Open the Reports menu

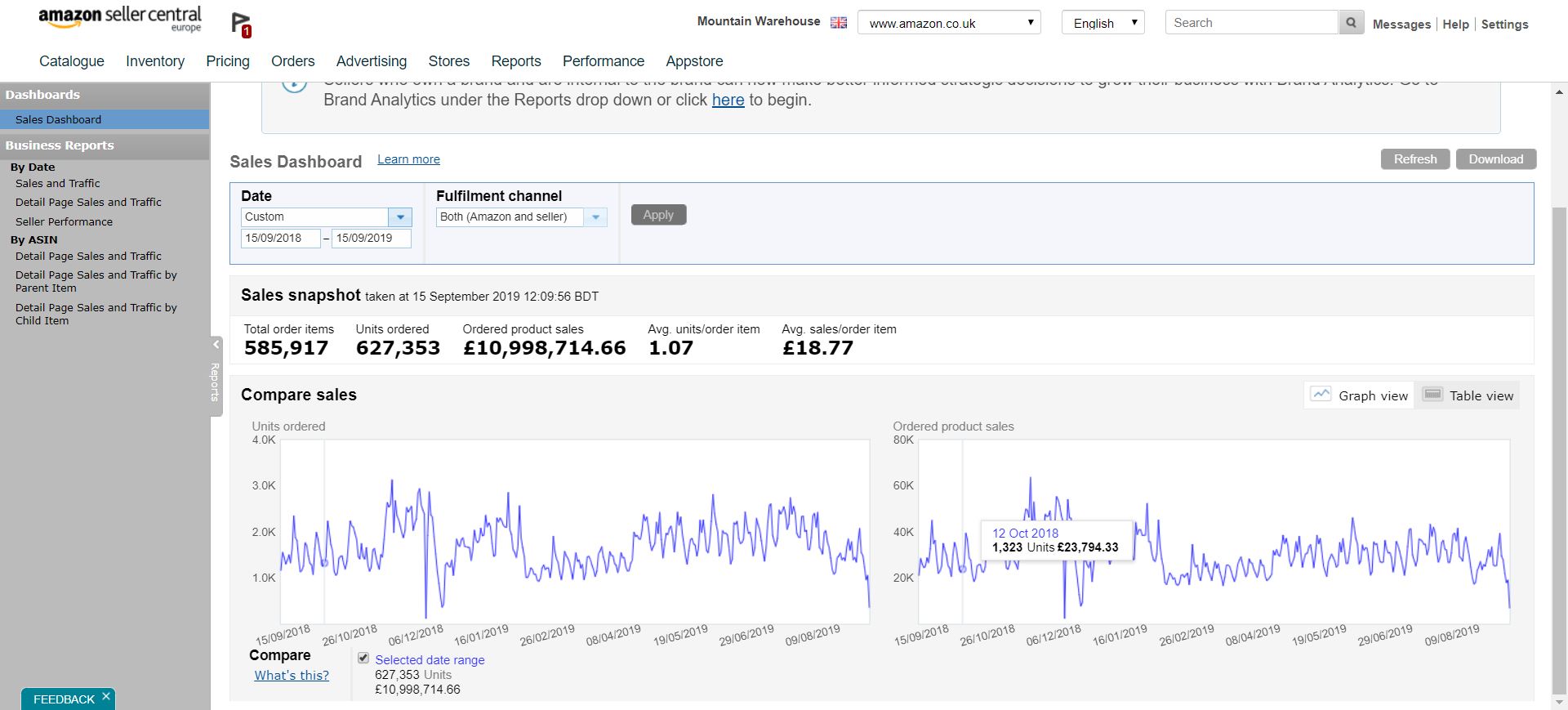(x=516, y=61)
